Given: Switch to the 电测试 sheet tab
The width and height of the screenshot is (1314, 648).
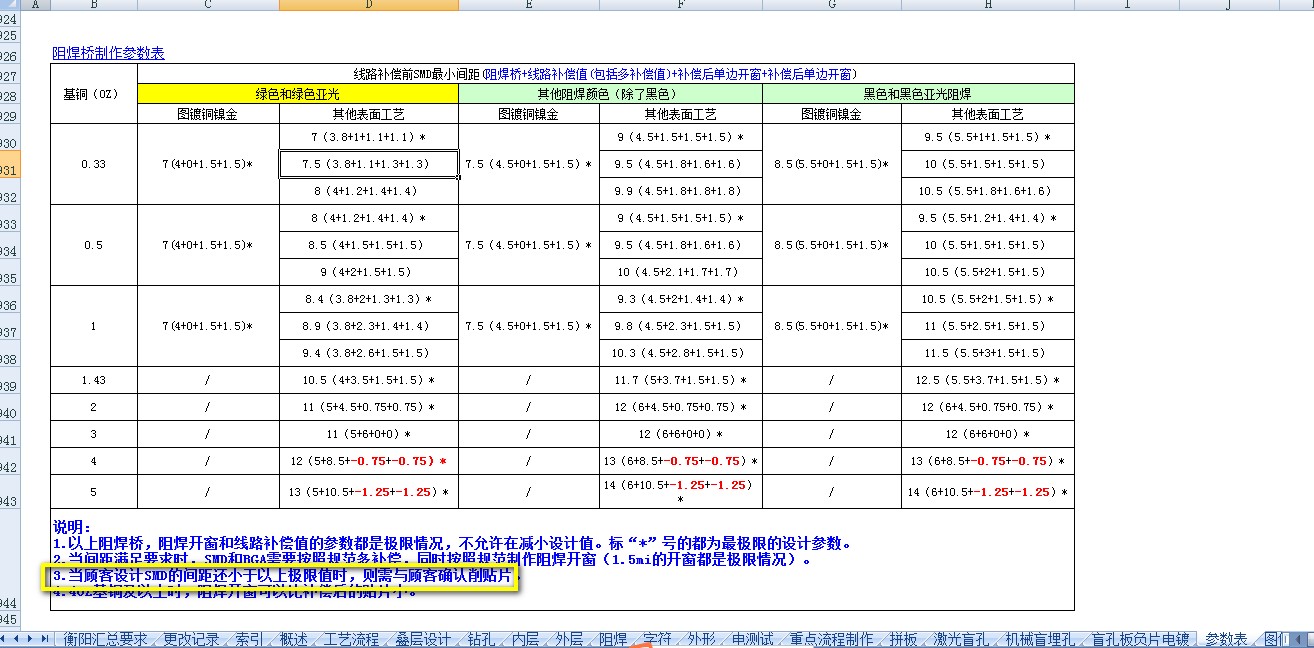Looking at the screenshot, I should pos(752,639).
